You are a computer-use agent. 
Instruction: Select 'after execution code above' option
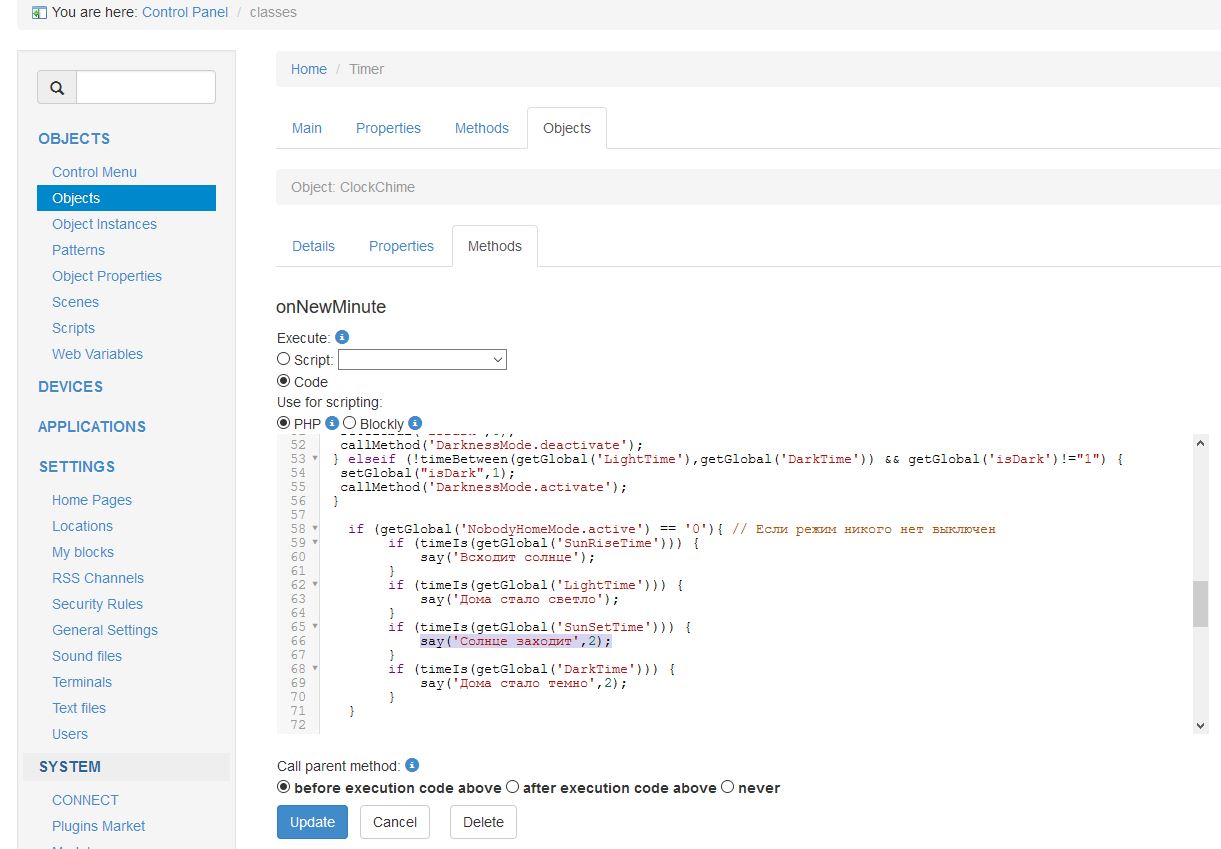tap(512, 787)
